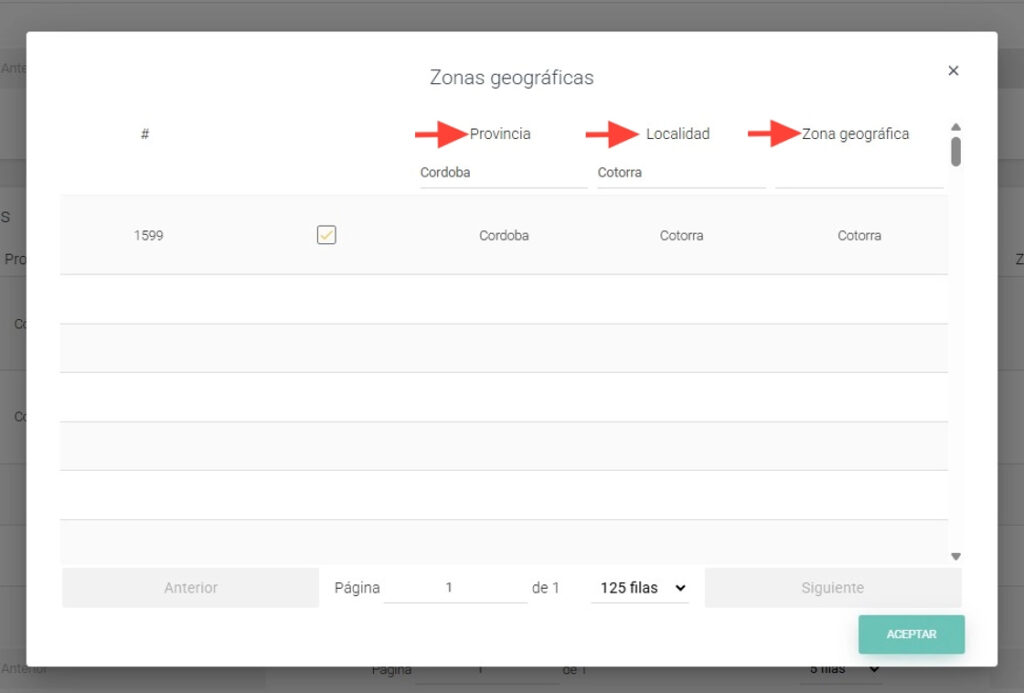Sort by the Provincia column header
Viewport: 1024px width, 693px height.
tap(500, 134)
